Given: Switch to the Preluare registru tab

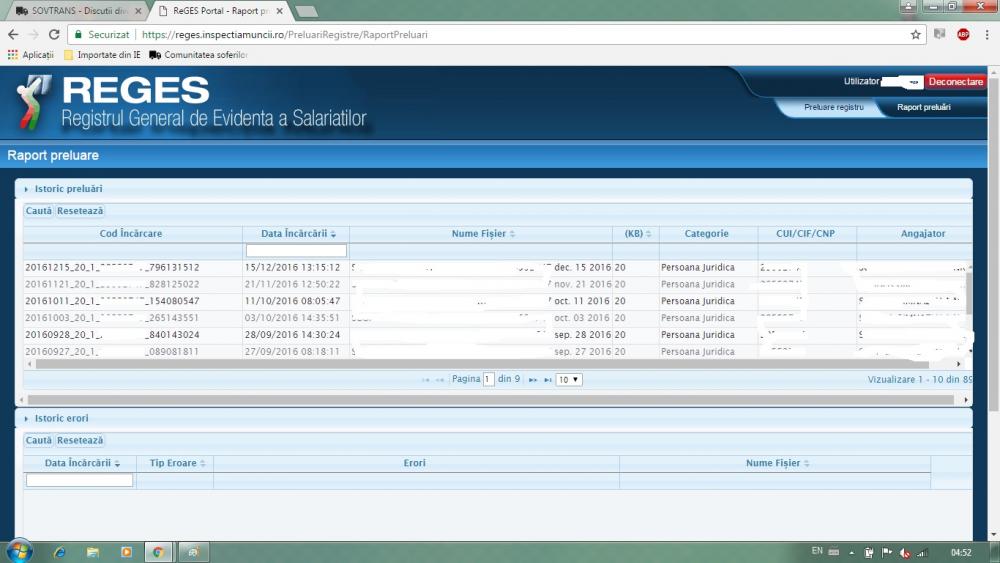Looking at the screenshot, I should pyautogui.click(x=833, y=107).
